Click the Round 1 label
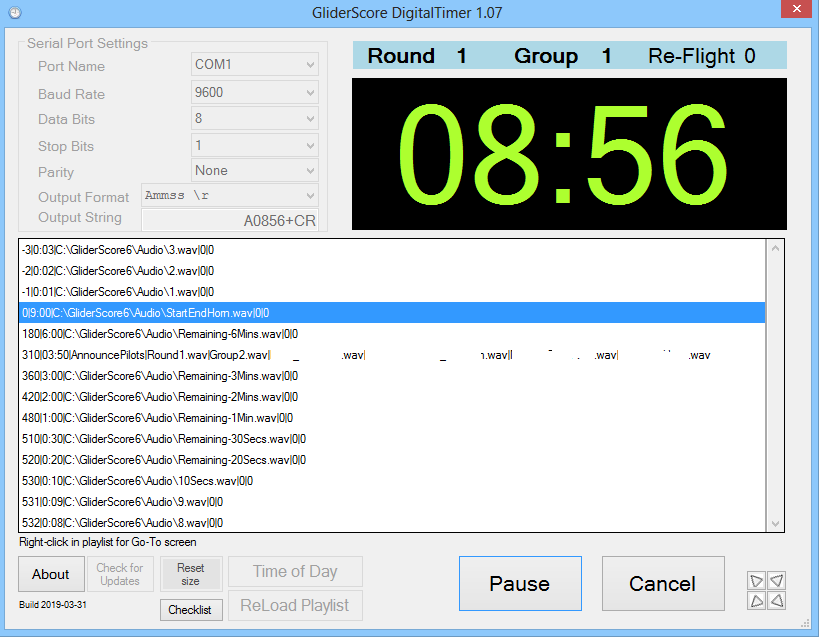Screen dimensions: 819x637 click(x=417, y=56)
